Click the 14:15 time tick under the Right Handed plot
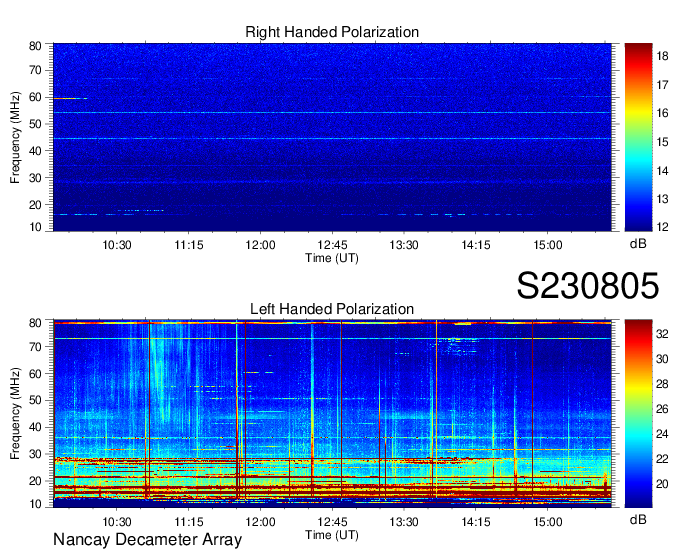 click(x=476, y=245)
